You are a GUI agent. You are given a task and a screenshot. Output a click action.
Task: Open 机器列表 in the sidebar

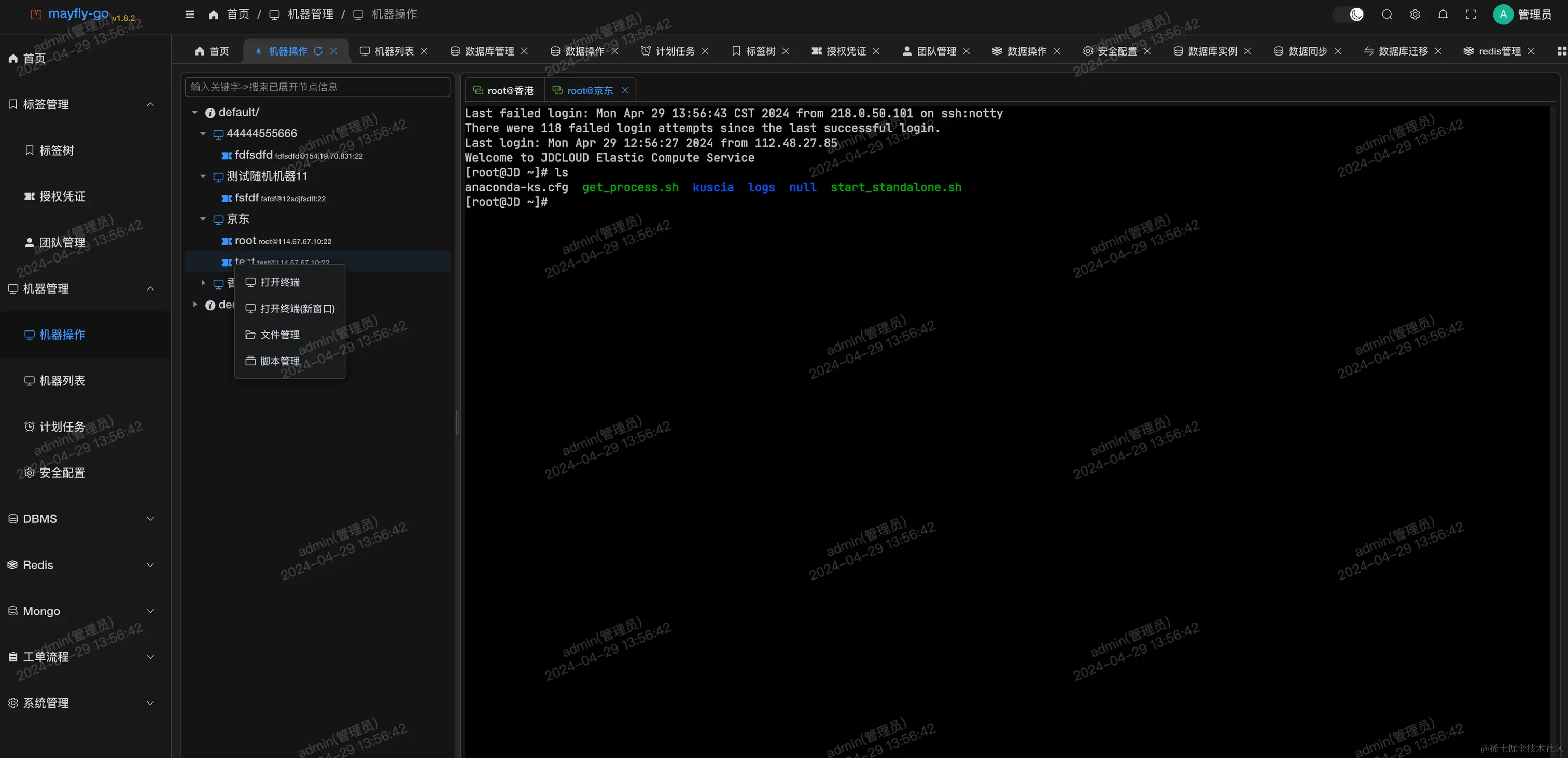click(x=62, y=381)
